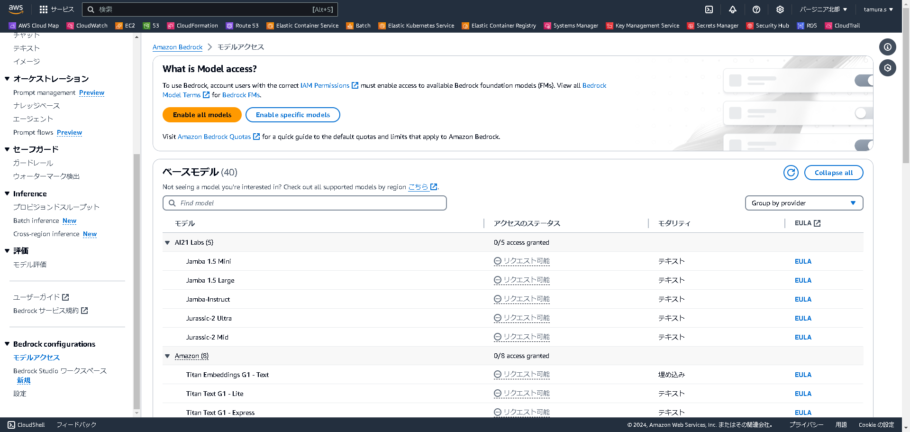Open the region selector dropdown
The height and width of the screenshot is (432, 910).
click(x=823, y=9)
